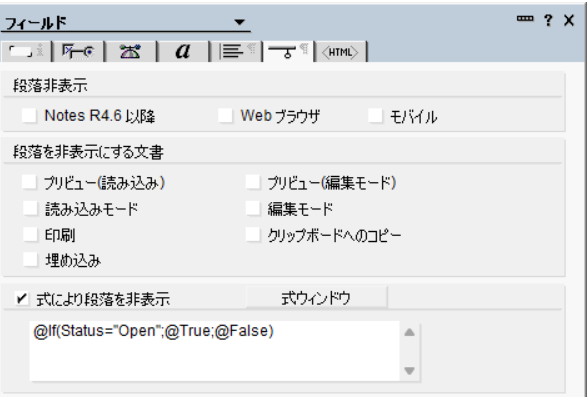Check the 印刷 checkbox

pyautogui.click(x=30, y=235)
